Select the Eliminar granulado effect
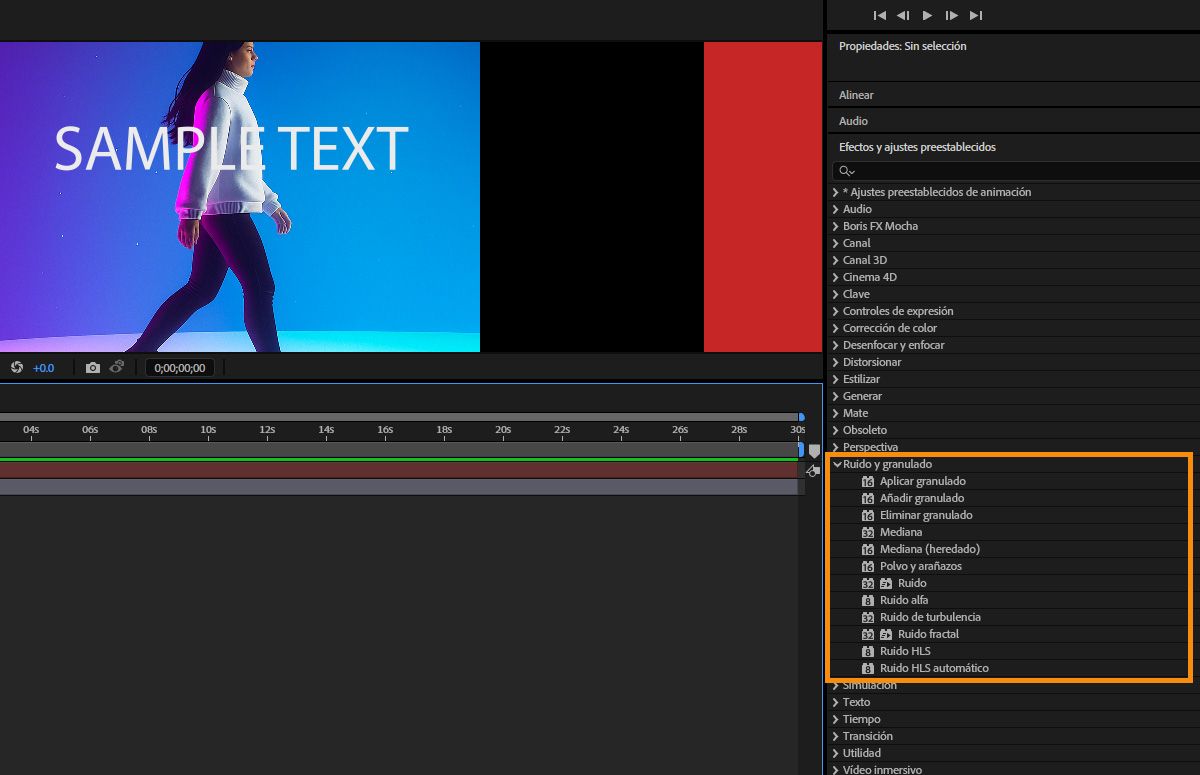The height and width of the screenshot is (775, 1200). point(925,515)
